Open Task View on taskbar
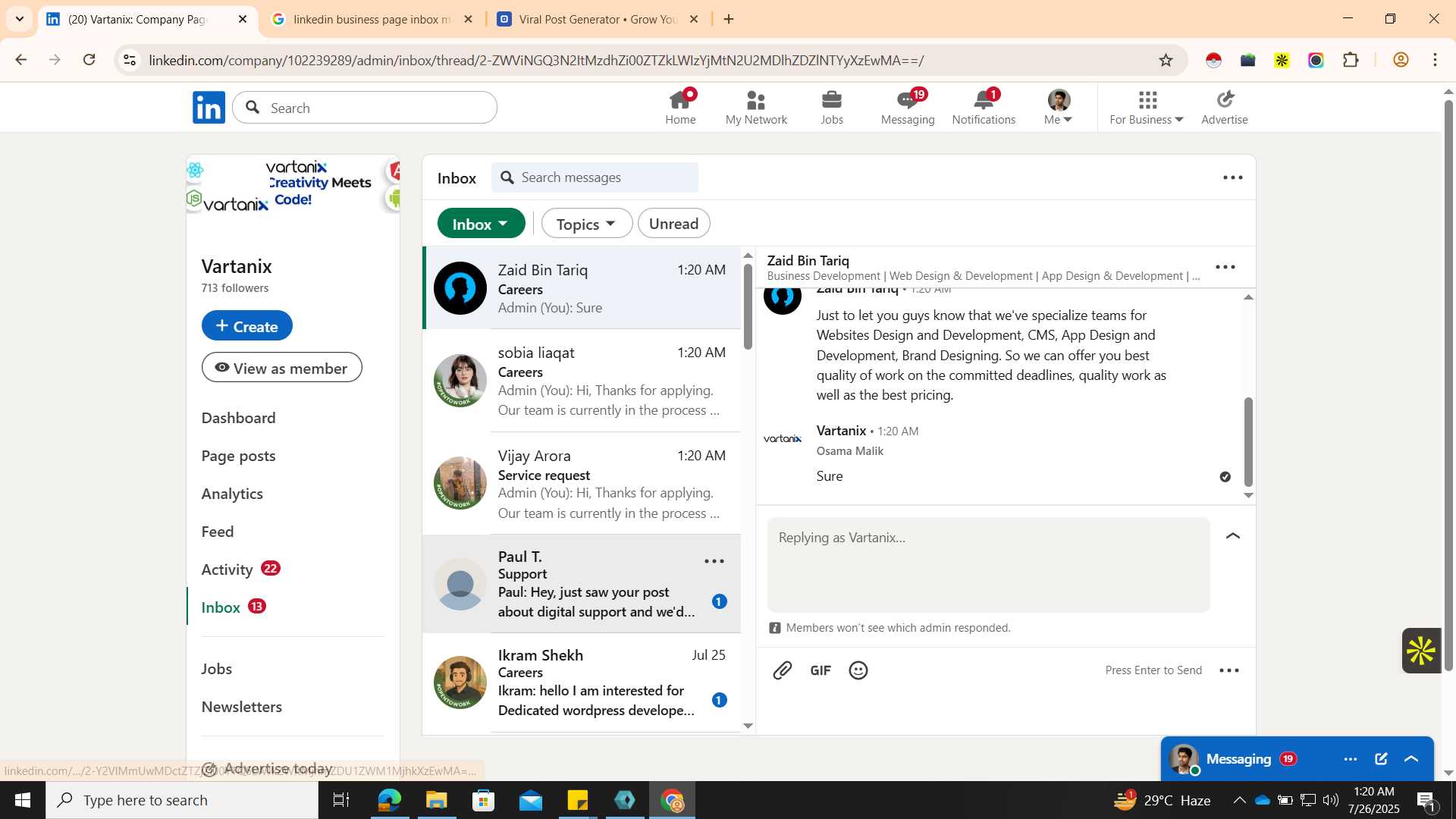This screenshot has width=1456, height=819. point(341,800)
